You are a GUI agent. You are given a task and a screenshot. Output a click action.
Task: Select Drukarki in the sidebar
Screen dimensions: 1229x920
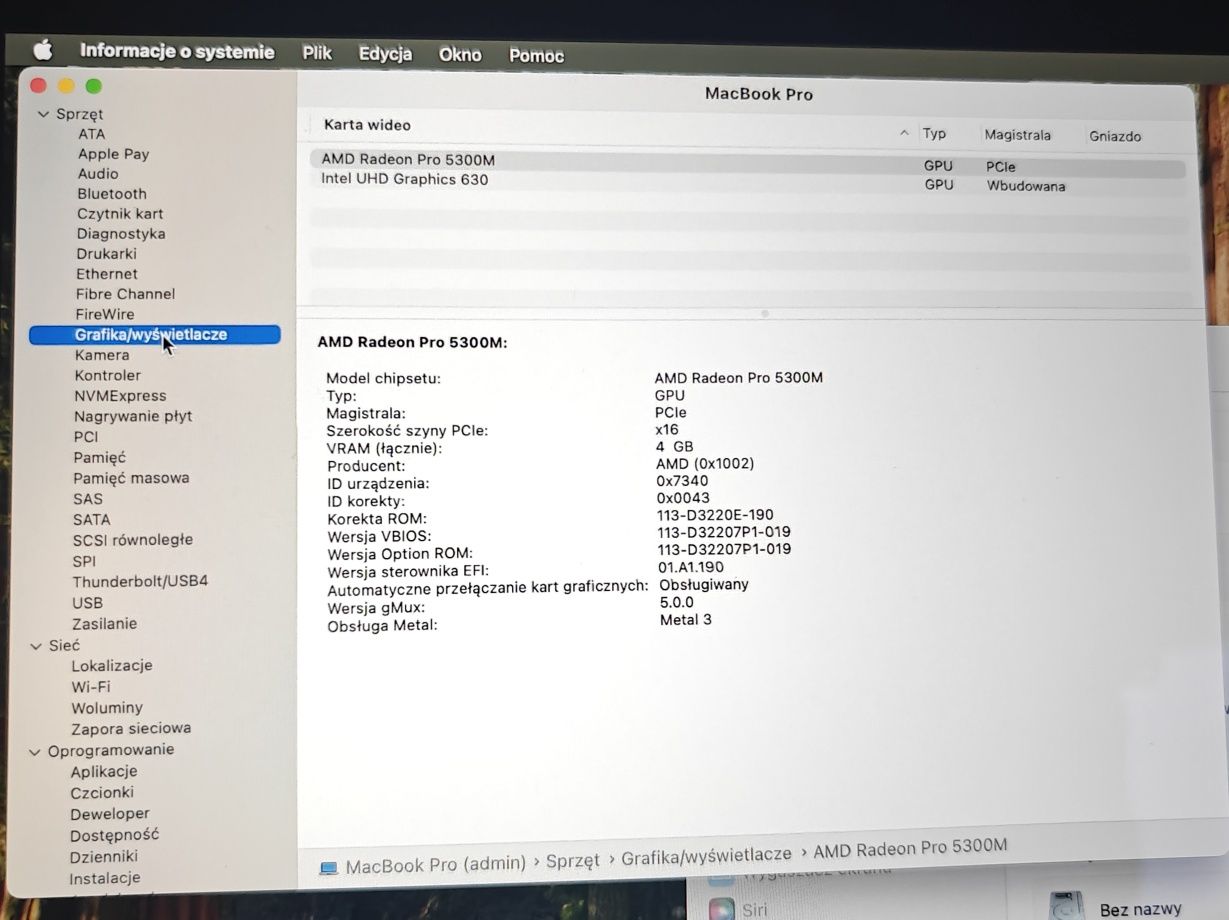pos(106,254)
